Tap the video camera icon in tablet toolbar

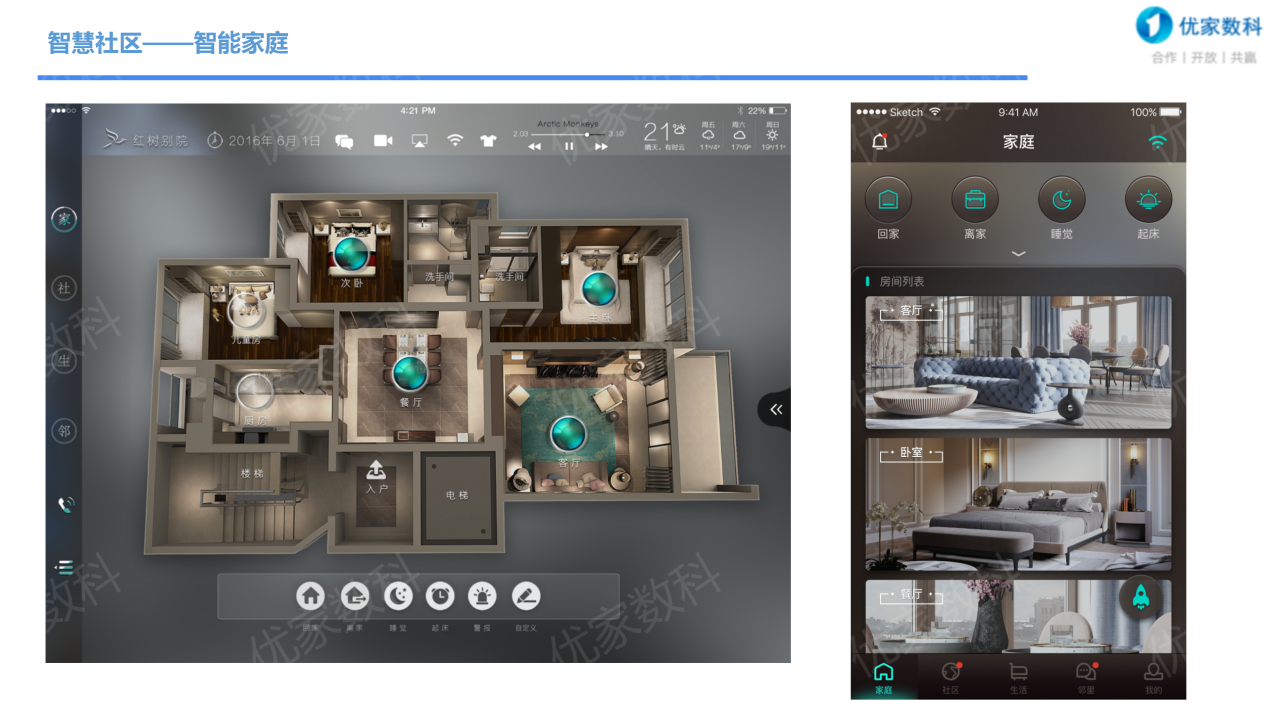tap(383, 141)
